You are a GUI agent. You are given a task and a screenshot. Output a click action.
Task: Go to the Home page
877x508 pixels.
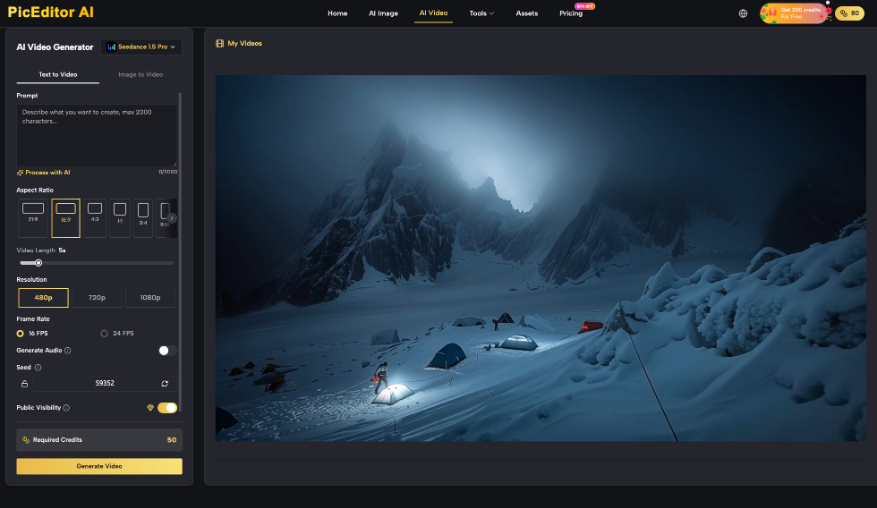[337, 13]
